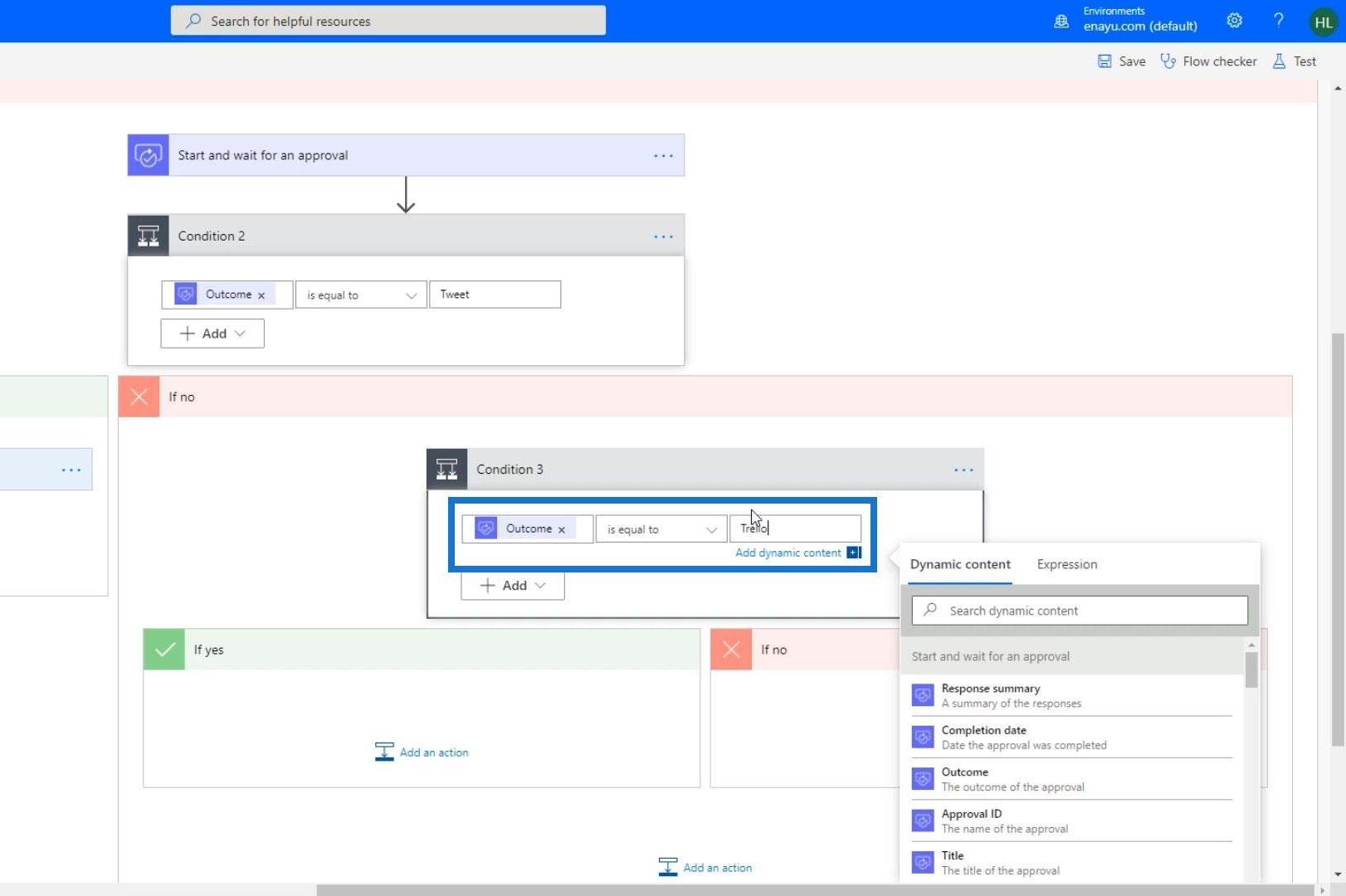Expand the Add menu in Condition 2
Image resolution: width=1346 pixels, height=896 pixels.
(212, 334)
